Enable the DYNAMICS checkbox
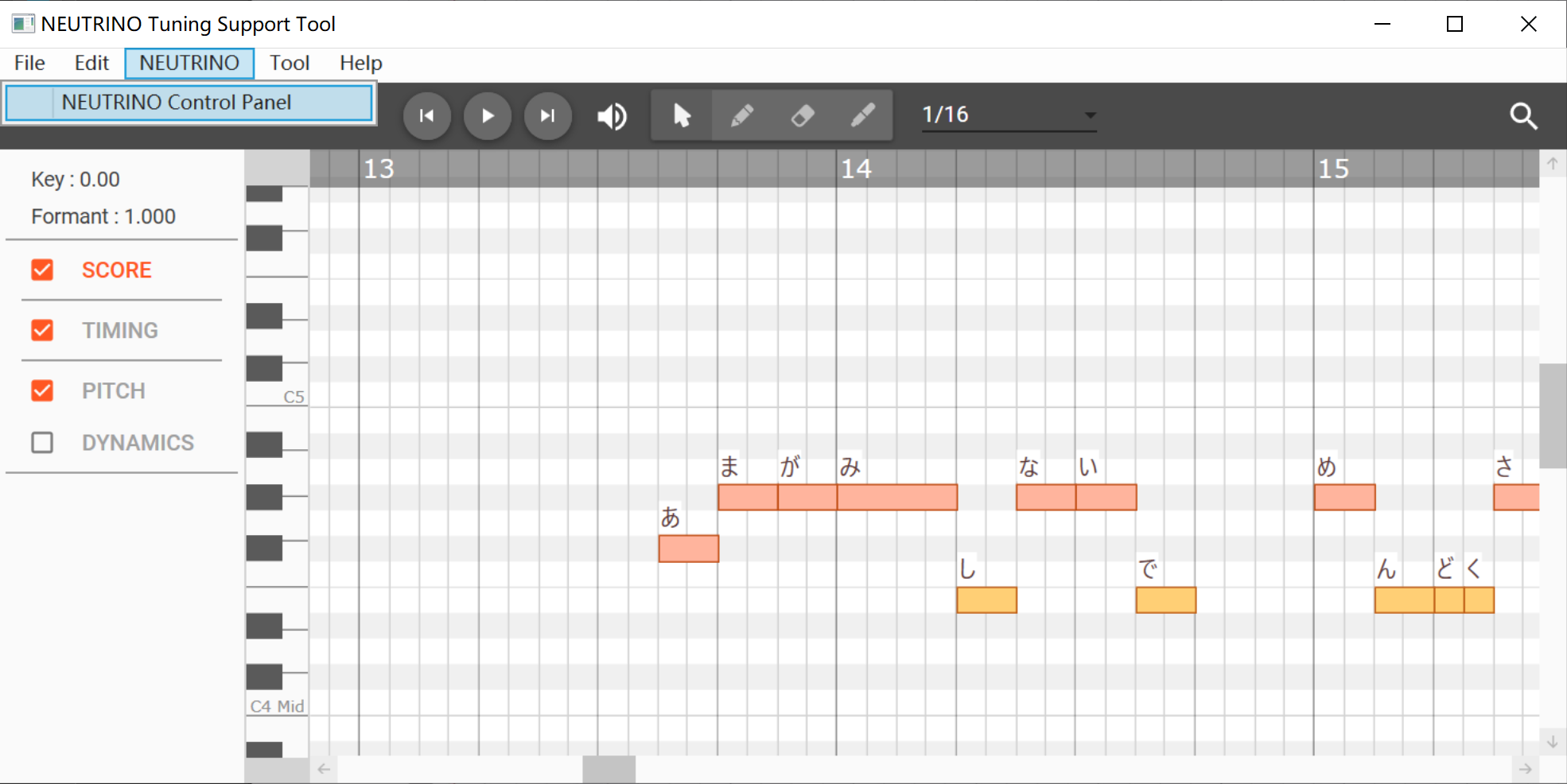The image size is (1567, 784). pyautogui.click(x=42, y=442)
